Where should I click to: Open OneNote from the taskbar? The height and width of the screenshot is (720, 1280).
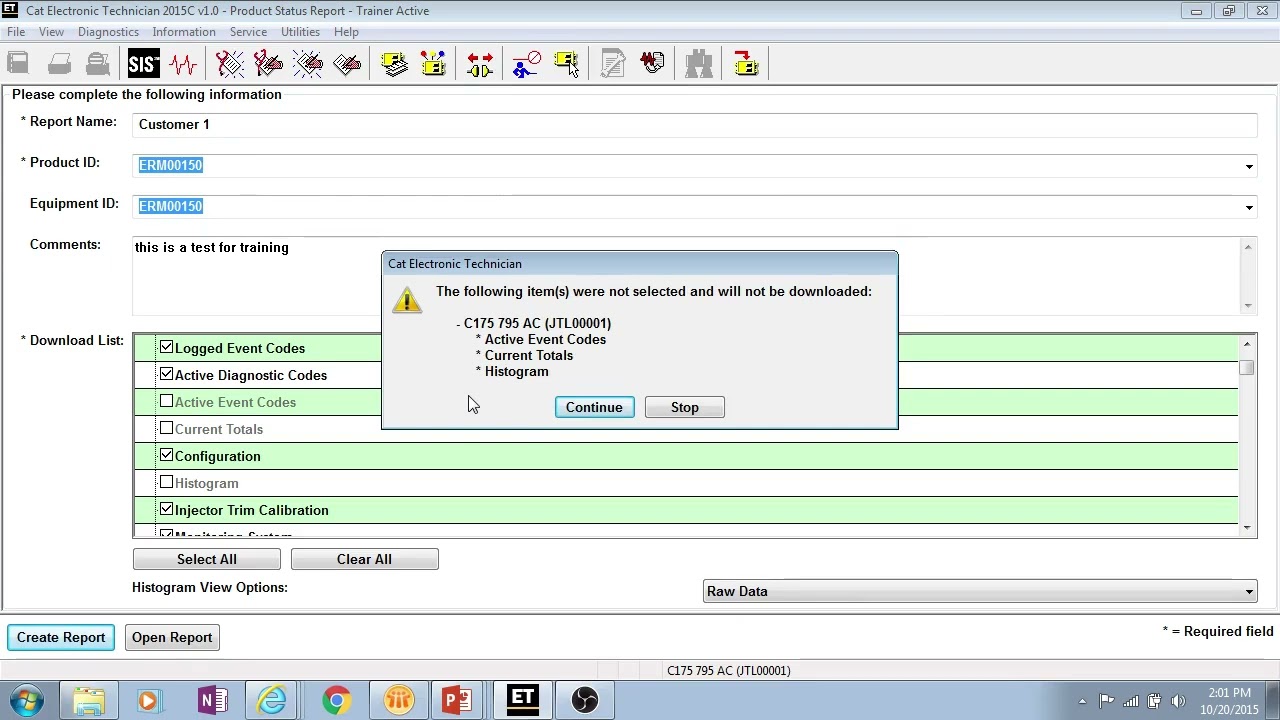pyautogui.click(x=212, y=700)
